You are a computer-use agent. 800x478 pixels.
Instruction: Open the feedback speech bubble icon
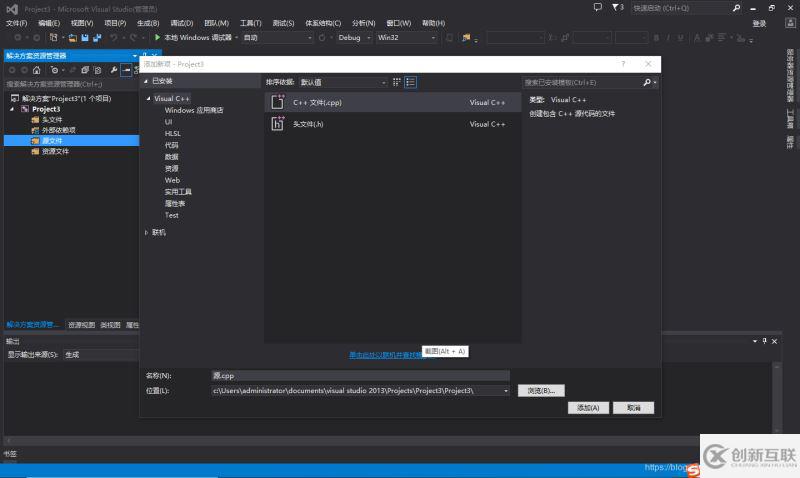pyautogui.click(x=597, y=7)
